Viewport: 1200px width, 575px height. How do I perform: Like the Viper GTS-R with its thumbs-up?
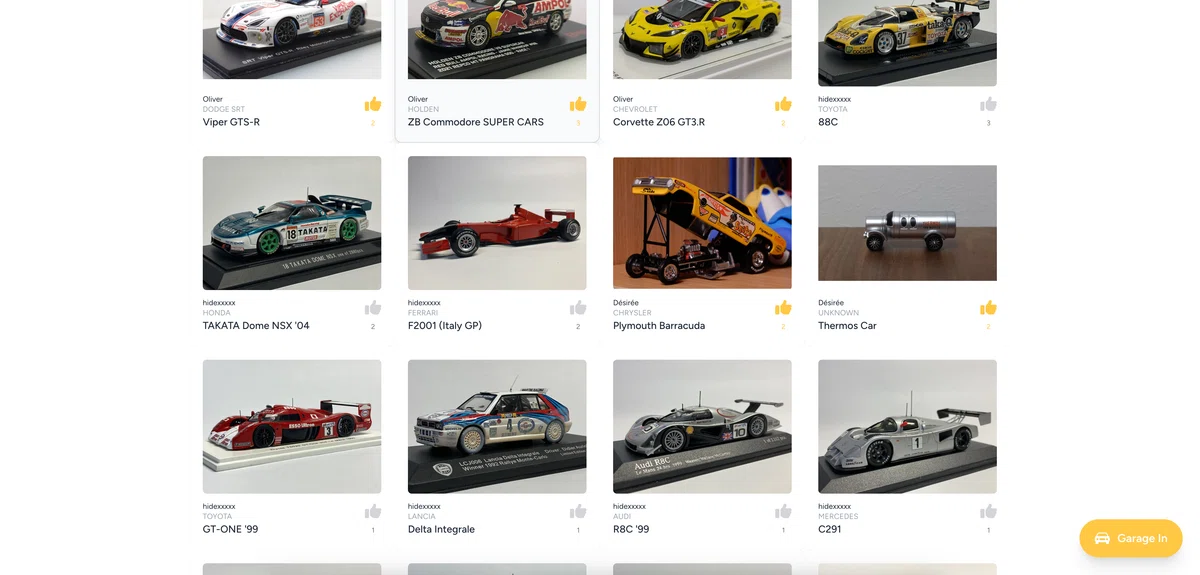(373, 104)
